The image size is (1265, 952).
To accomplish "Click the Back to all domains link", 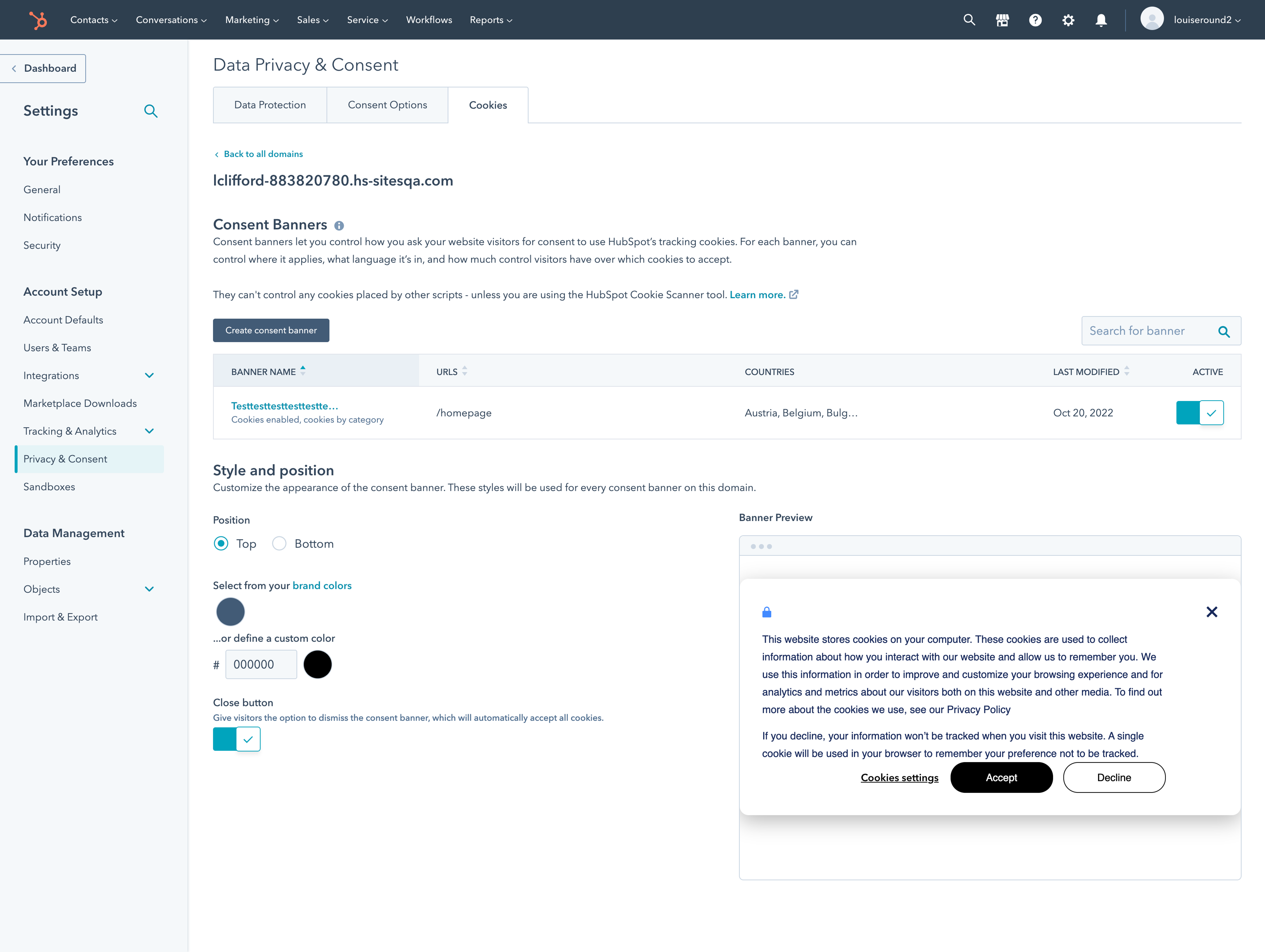I will coord(263,154).
